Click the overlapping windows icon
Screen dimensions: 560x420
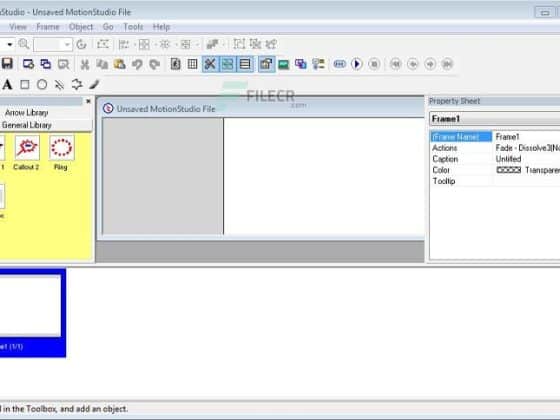pyautogui.click(x=301, y=64)
